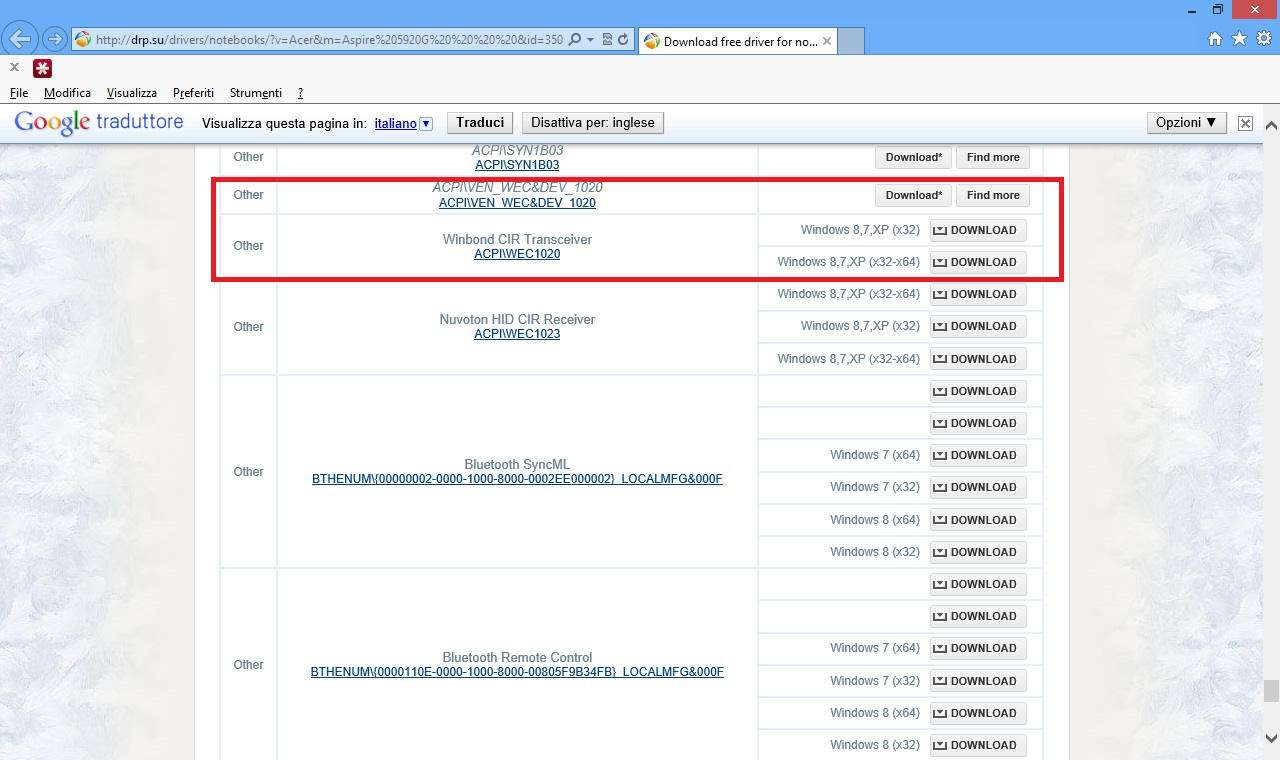
Task: Click the Refresh icon in address bar
Action: pyautogui.click(x=623, y=40)
